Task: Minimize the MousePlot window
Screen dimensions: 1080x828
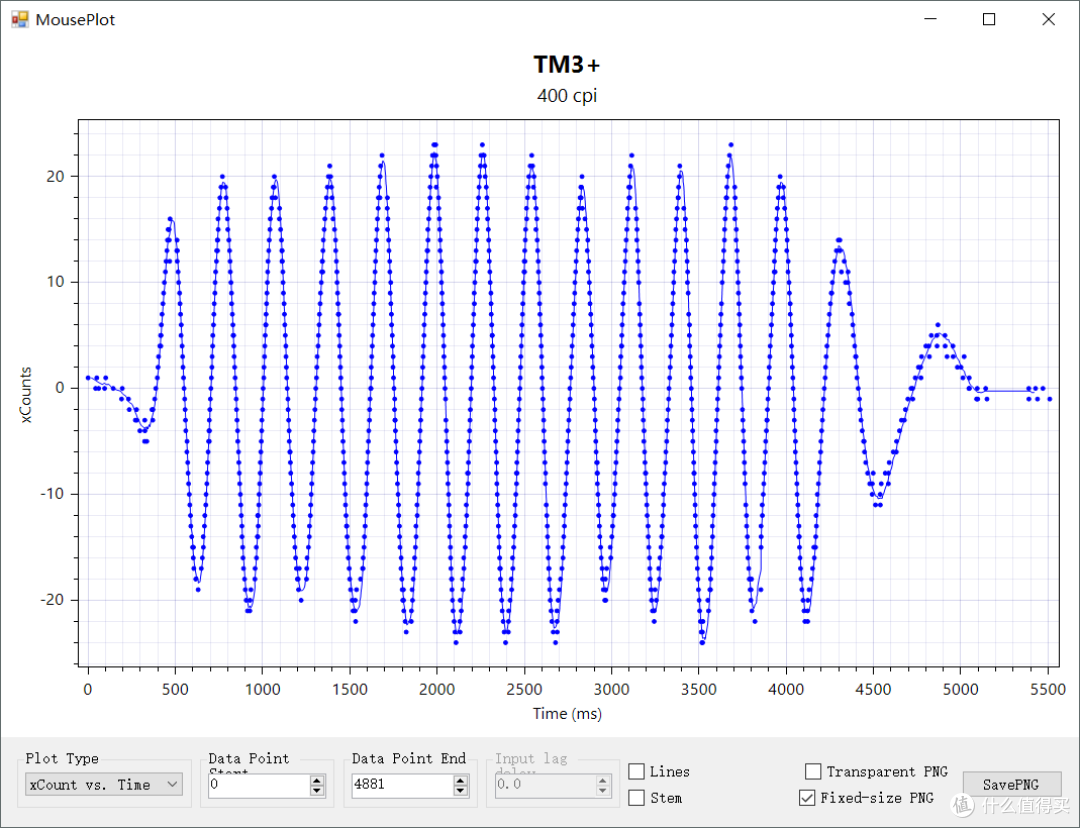Action: tap(931, 19)
